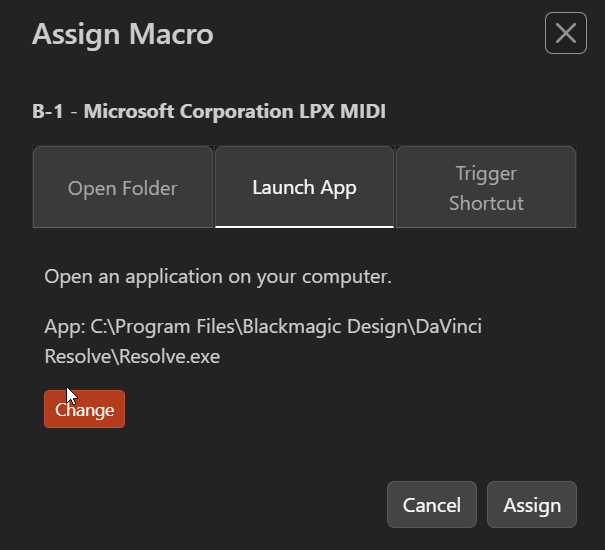
Task: Confirm with the Assign button
Action: pos(531,505)
